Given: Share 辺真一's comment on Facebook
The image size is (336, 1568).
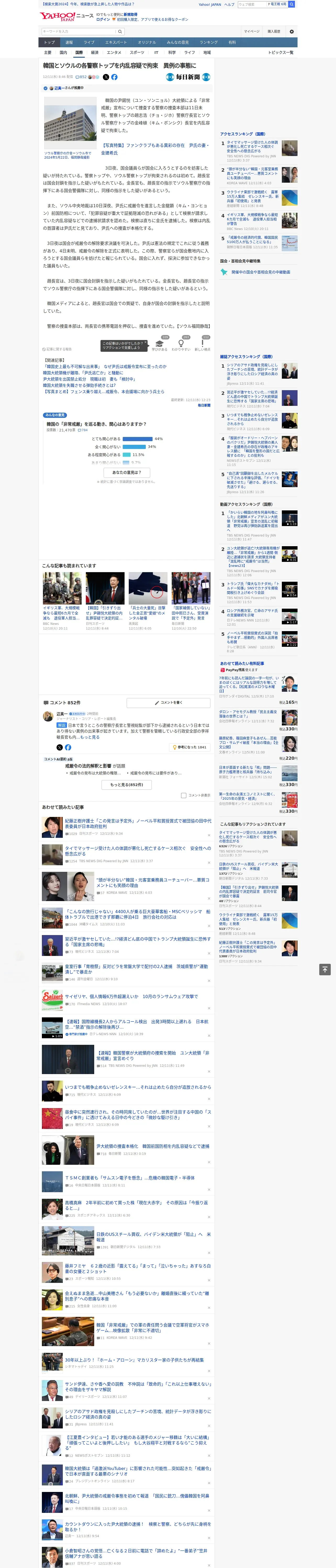Looking at the screenshot, I should click(68, 747).
